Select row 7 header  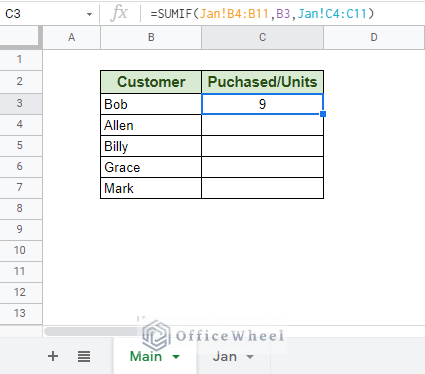tap(20, 187)
